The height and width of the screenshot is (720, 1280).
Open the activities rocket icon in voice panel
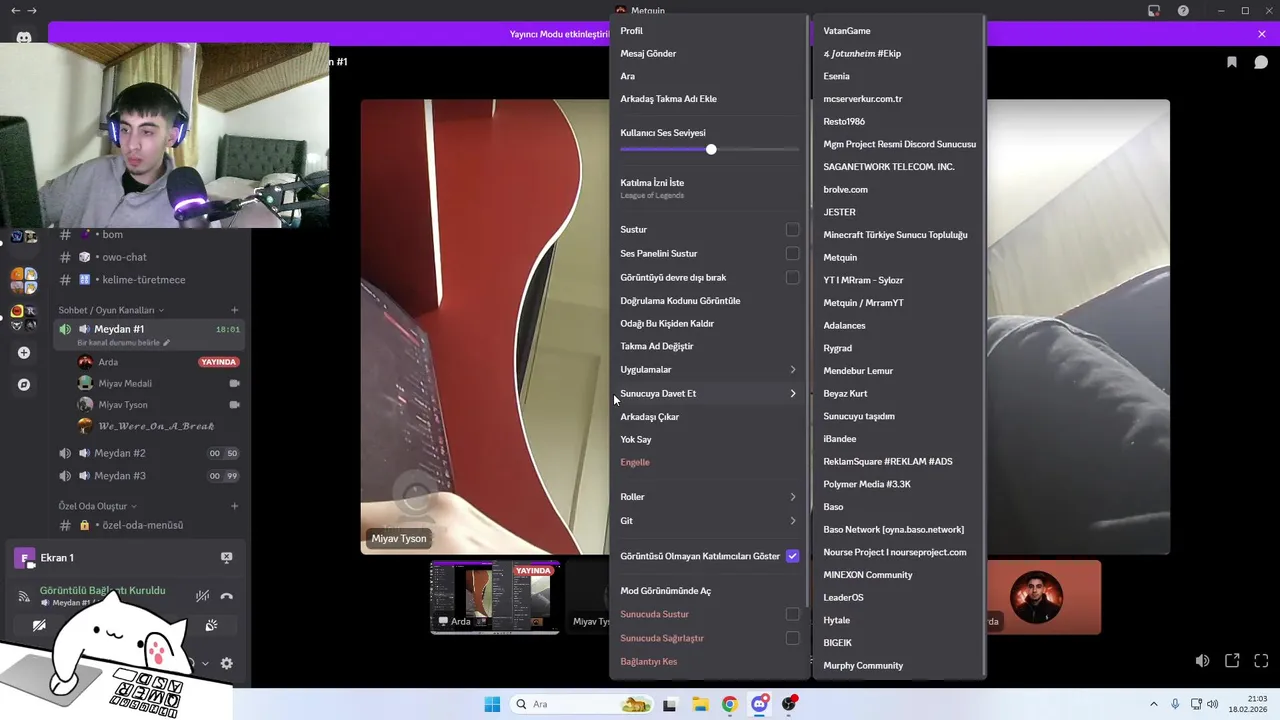click(211, 626)
